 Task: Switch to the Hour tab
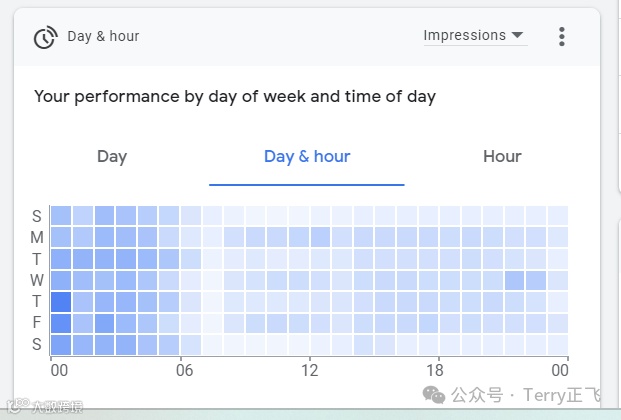point(502,156)
